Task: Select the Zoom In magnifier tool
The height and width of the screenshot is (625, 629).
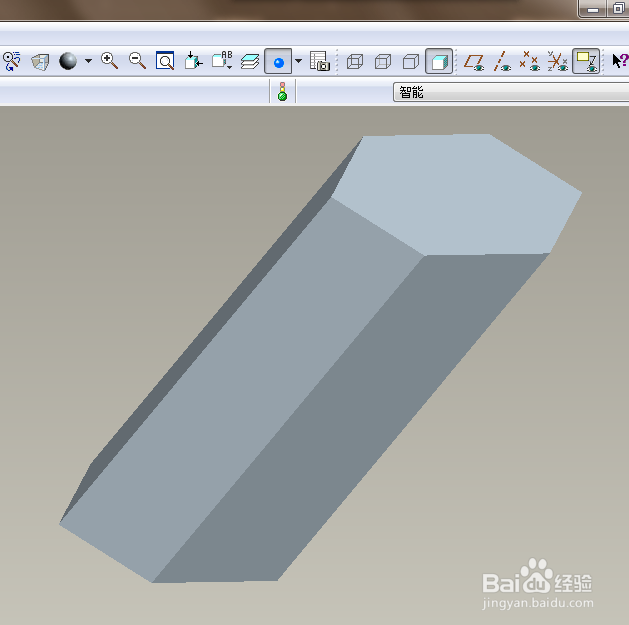Action: pyautogui.click(x=109, y=61)
